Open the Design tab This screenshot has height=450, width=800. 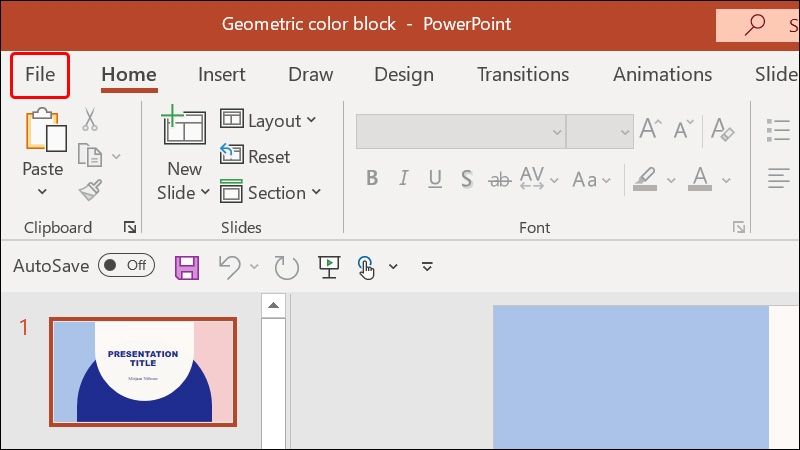pyautogui.click(x=404, y=75)
